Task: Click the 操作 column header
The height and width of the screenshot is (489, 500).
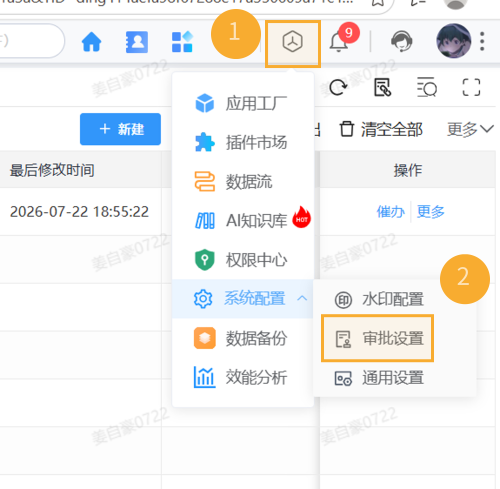Action: point(408,170)
